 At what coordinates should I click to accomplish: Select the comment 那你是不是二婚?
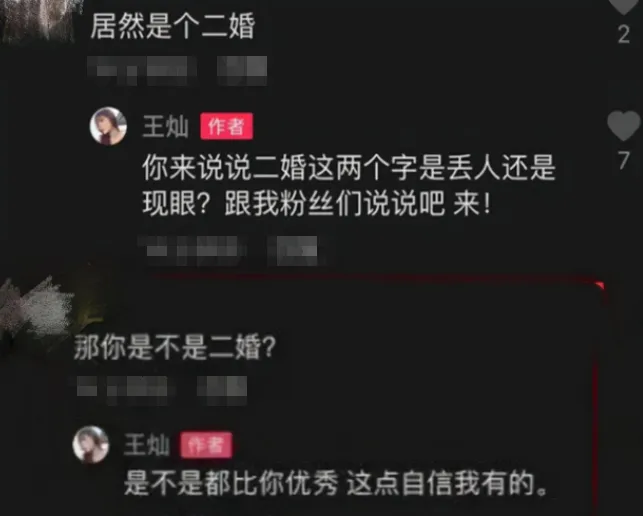point(175,348)
